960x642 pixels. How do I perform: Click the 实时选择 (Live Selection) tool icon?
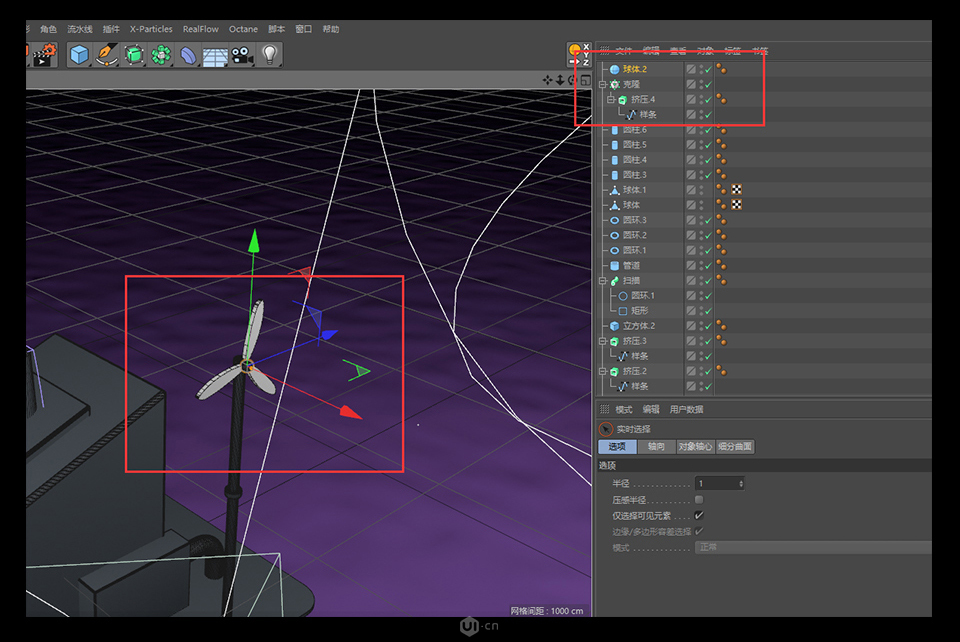[x=604, y=428]
